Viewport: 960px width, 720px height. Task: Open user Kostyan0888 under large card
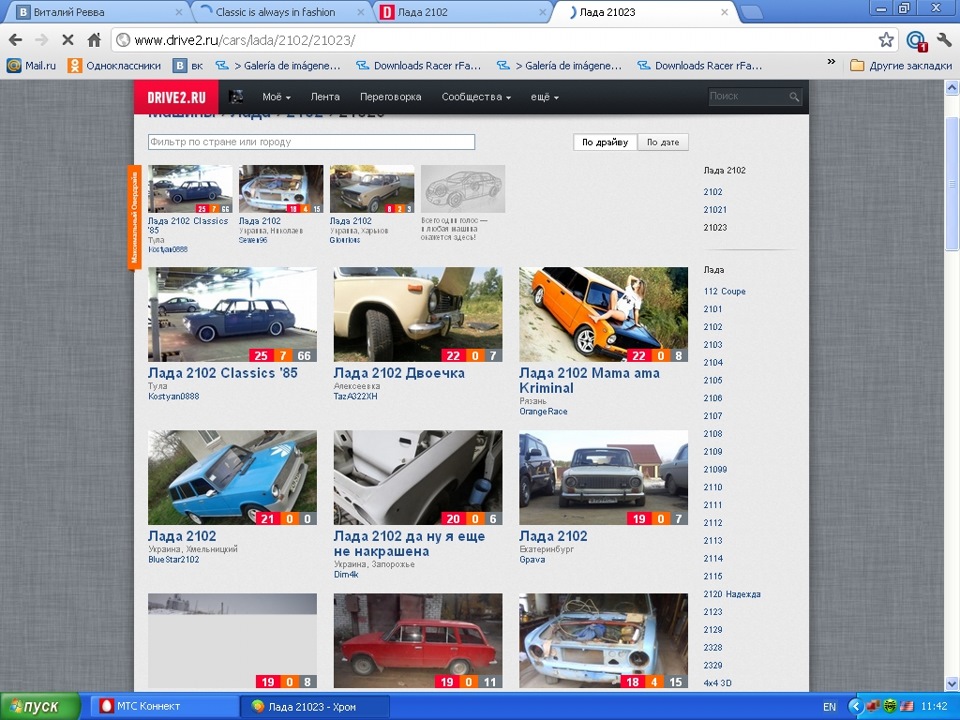coord(173,396)
